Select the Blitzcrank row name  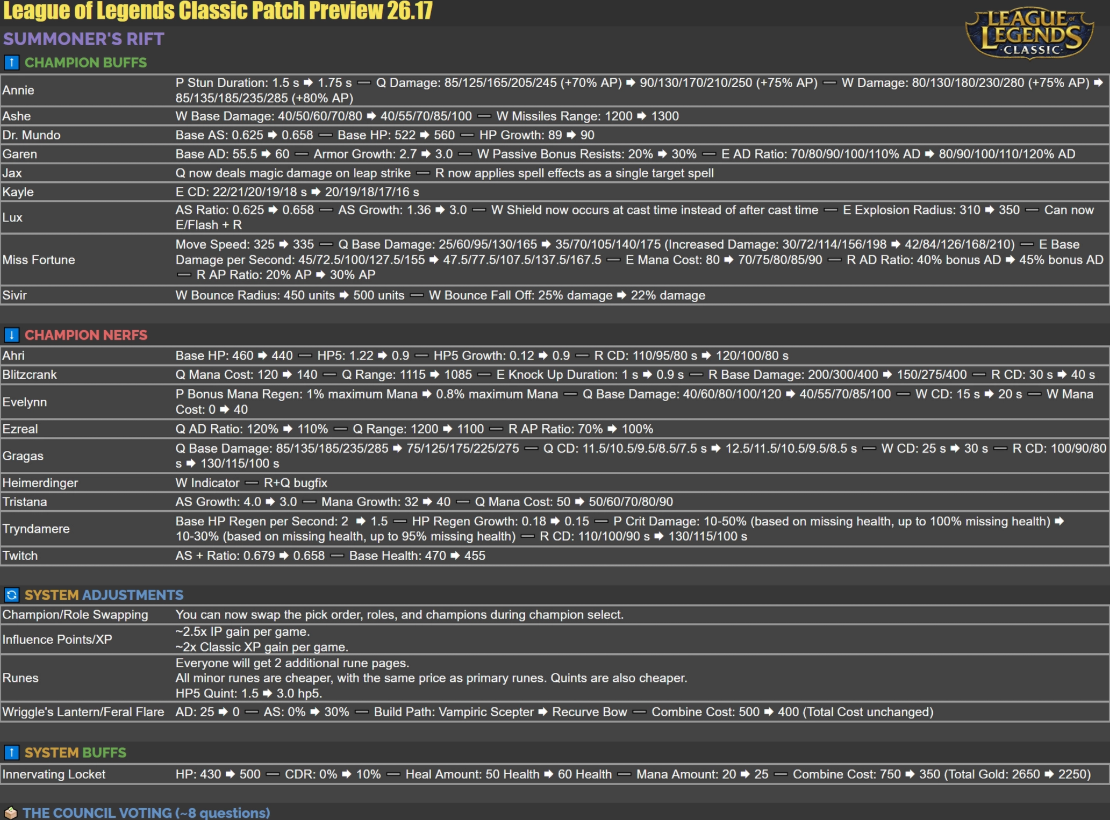coord(29,375)
